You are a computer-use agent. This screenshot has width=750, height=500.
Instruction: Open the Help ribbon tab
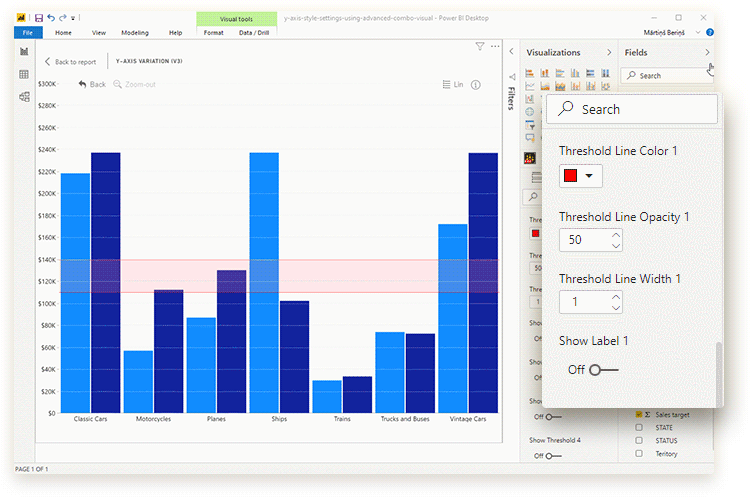(176, 33)
